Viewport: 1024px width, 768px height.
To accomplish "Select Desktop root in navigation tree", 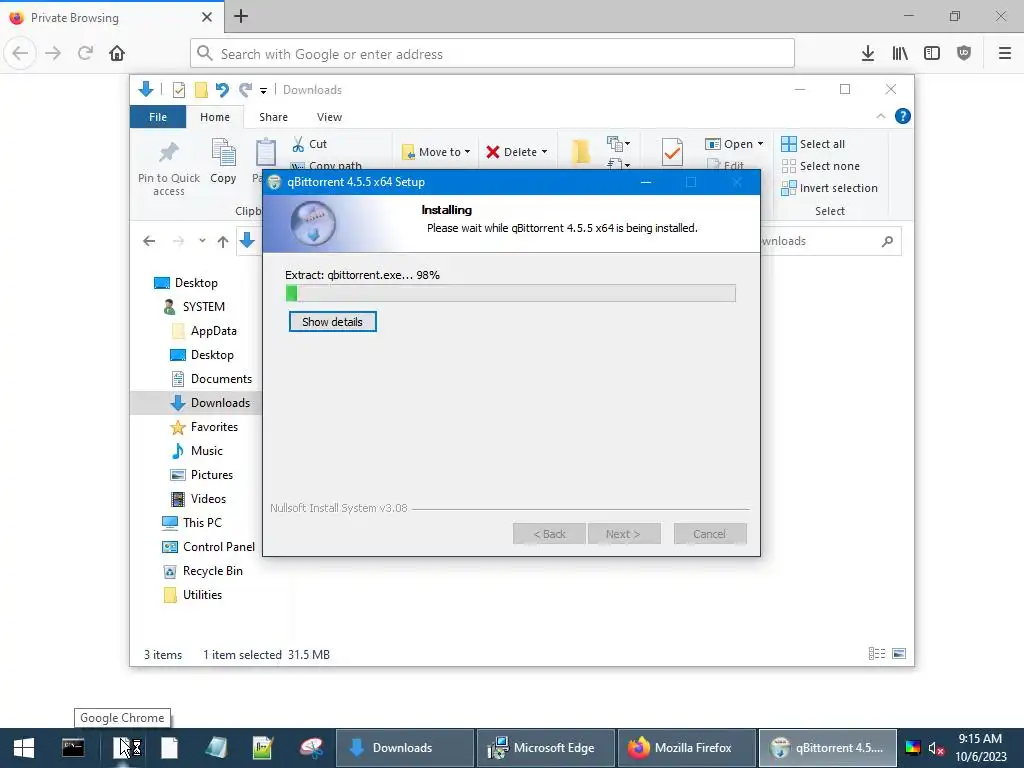I will 186,283.
